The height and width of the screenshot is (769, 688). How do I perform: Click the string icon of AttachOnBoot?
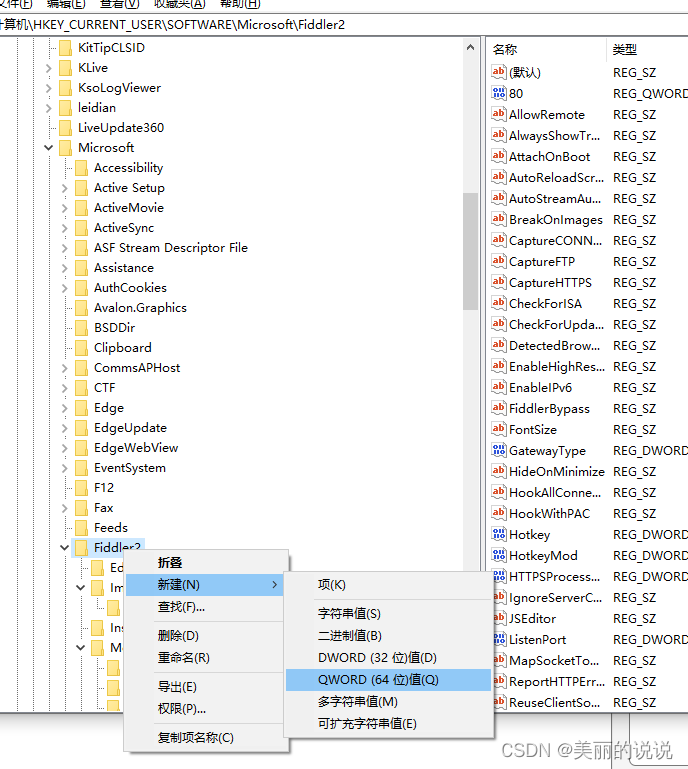pyautogui.click(x=499, y=156)
